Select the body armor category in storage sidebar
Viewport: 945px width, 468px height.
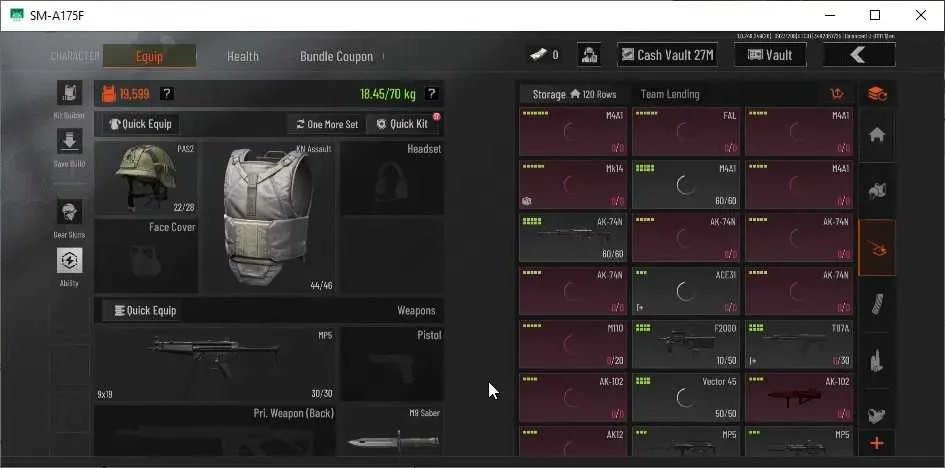pyautogui.click(x=876, y=191)
